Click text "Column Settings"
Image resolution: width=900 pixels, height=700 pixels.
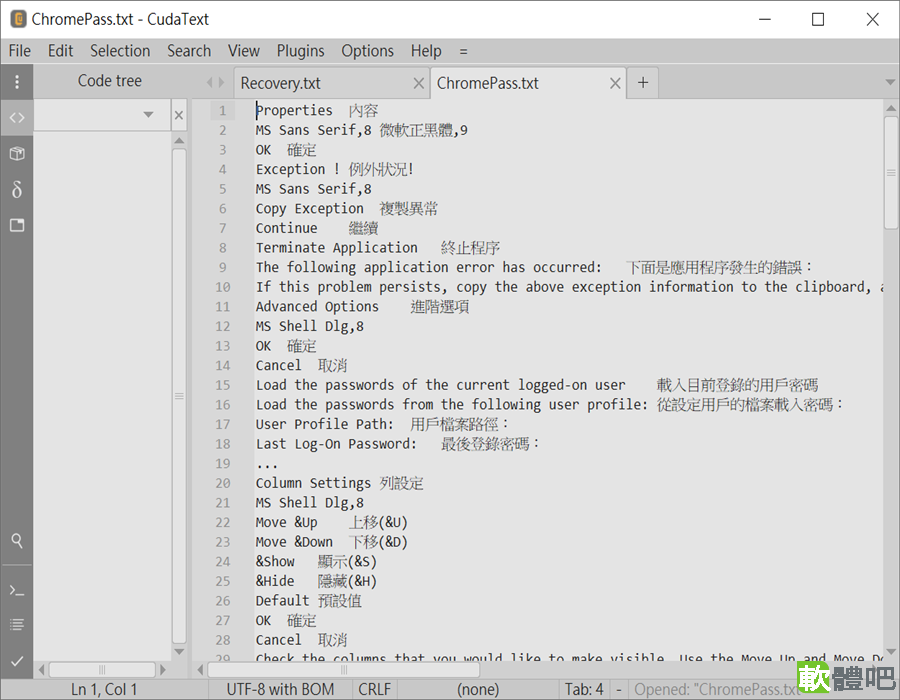pyautogui.click(x=313, y=483)
